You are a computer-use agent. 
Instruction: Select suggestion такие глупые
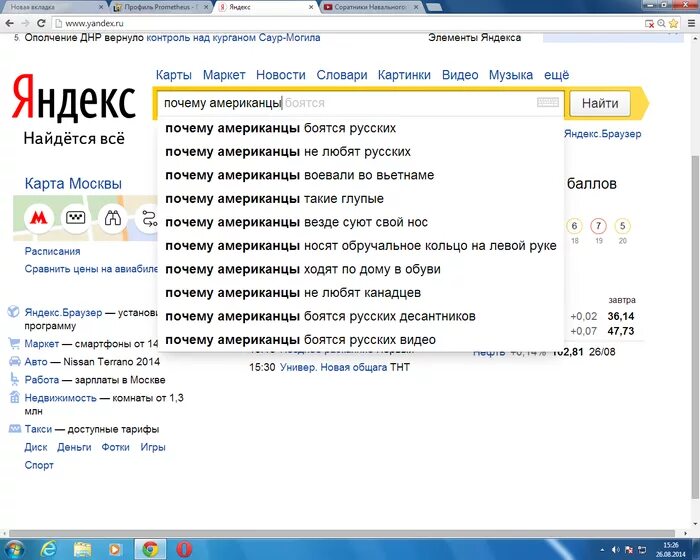361,199
